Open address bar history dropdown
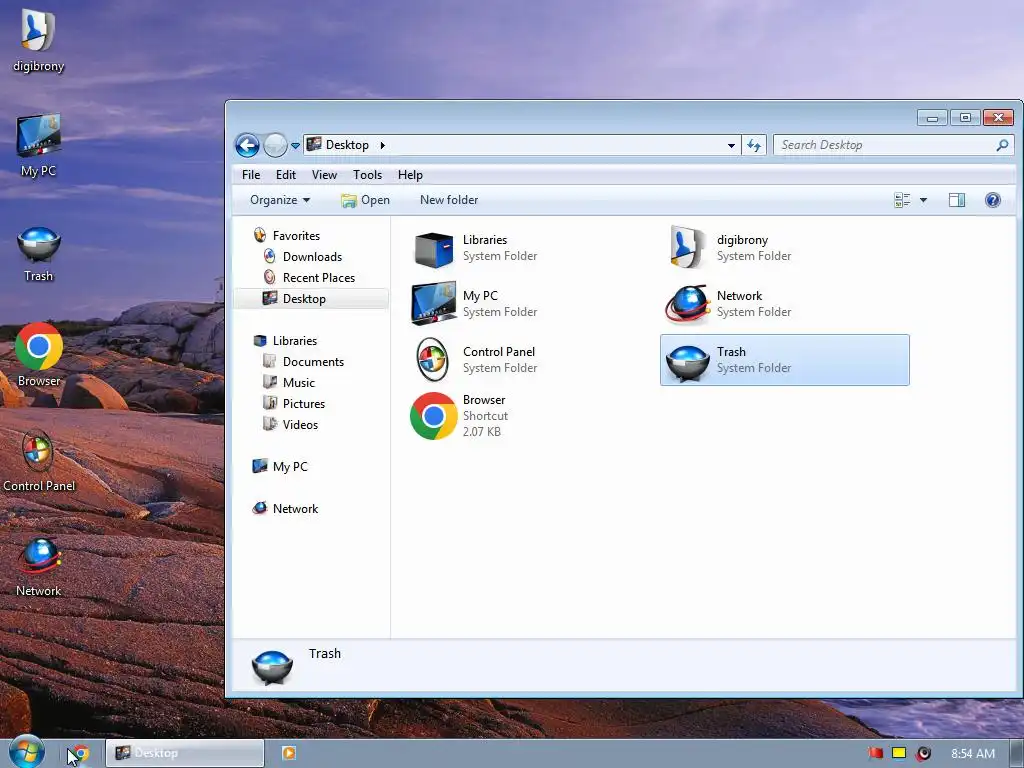 click(731, 146)
